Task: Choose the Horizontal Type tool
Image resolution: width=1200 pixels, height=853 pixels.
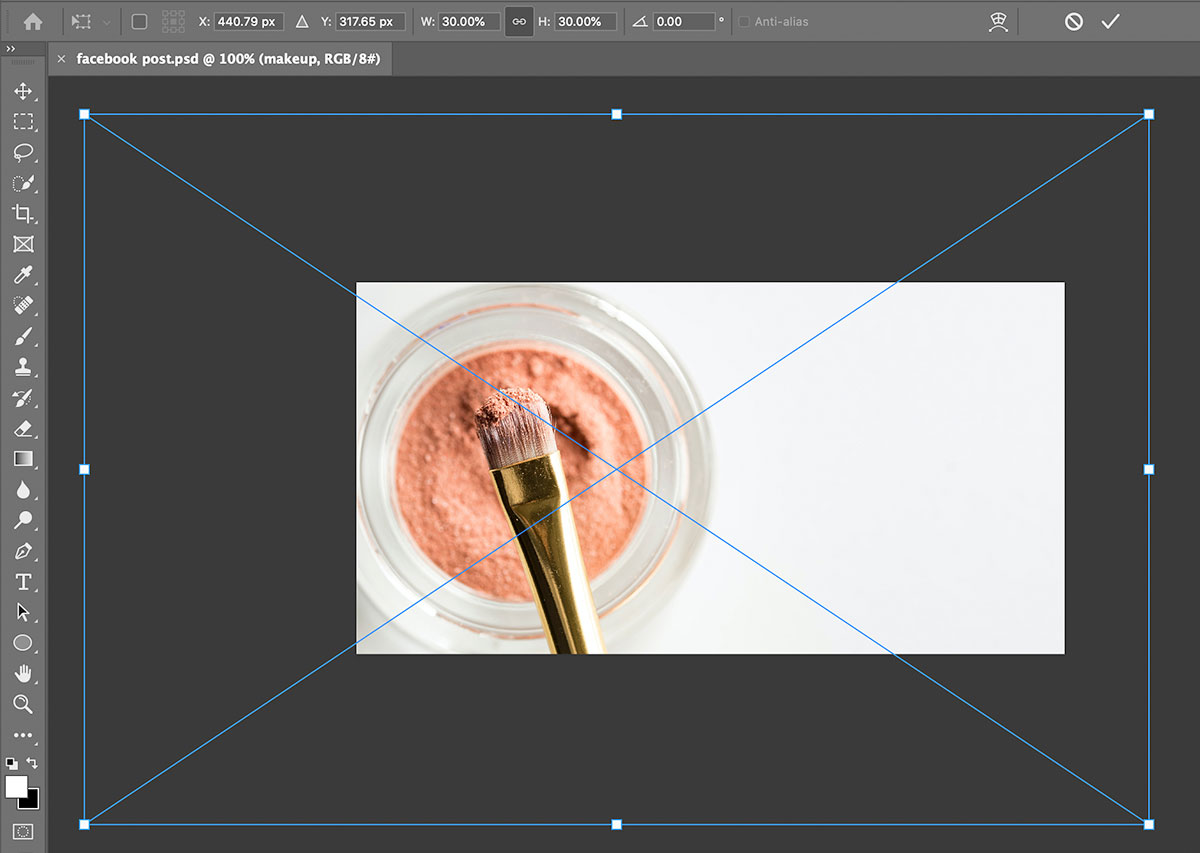Action: click(x=22, y=582)
